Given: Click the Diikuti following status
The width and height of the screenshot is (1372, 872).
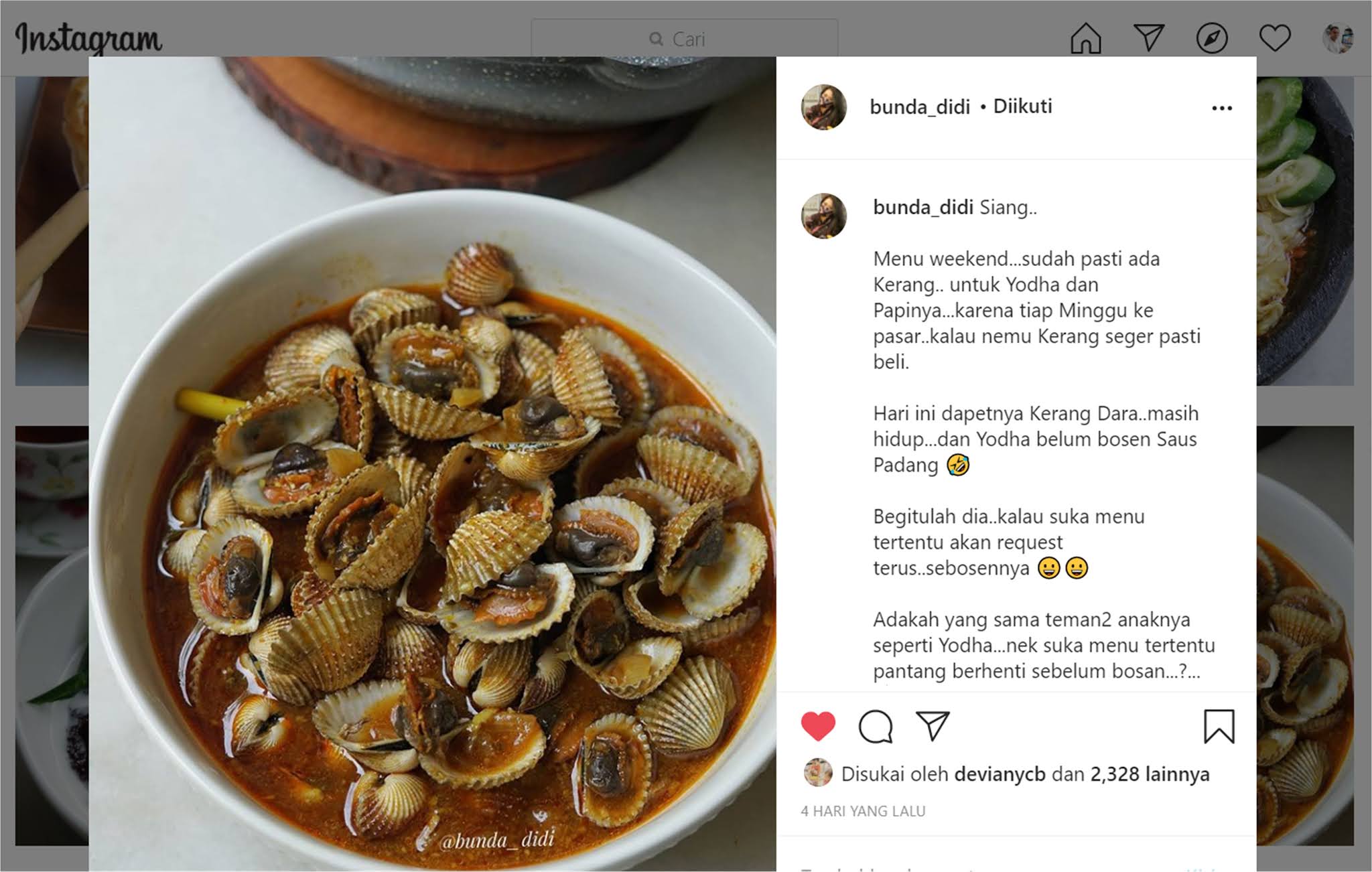Looking at the screenshot, I should pos(1022,106).
